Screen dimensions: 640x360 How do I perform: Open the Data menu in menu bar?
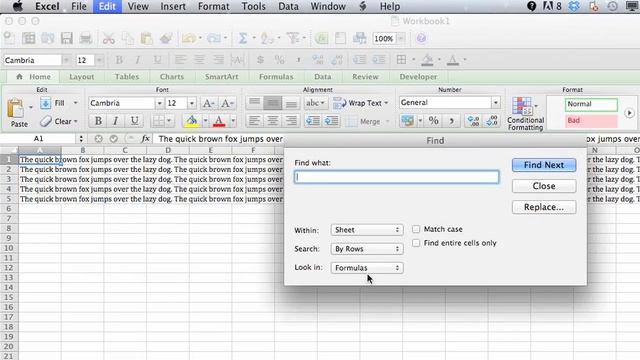288,7
